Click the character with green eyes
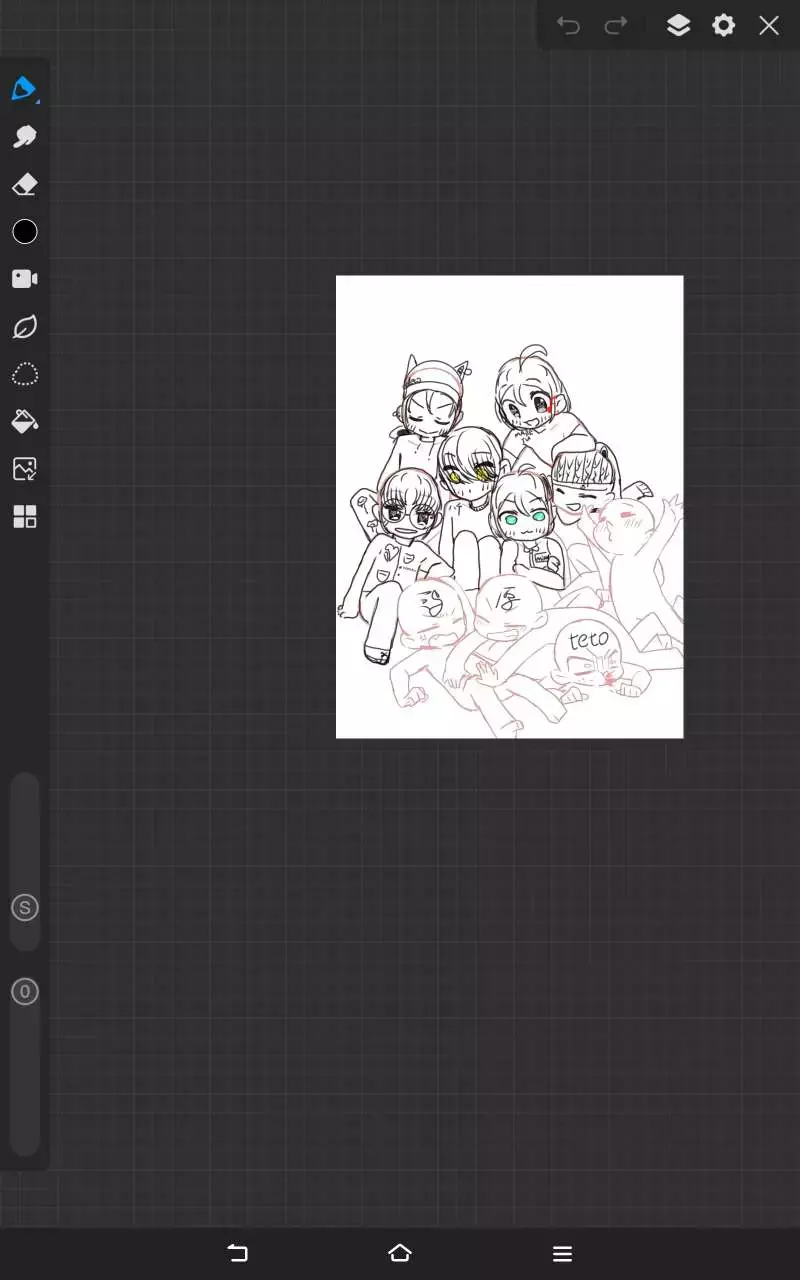The image size is (800, 1280). (523, 525)
